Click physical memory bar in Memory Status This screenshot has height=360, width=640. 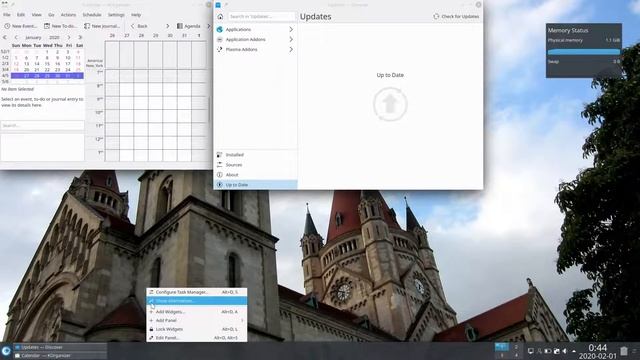pos(583,52)
